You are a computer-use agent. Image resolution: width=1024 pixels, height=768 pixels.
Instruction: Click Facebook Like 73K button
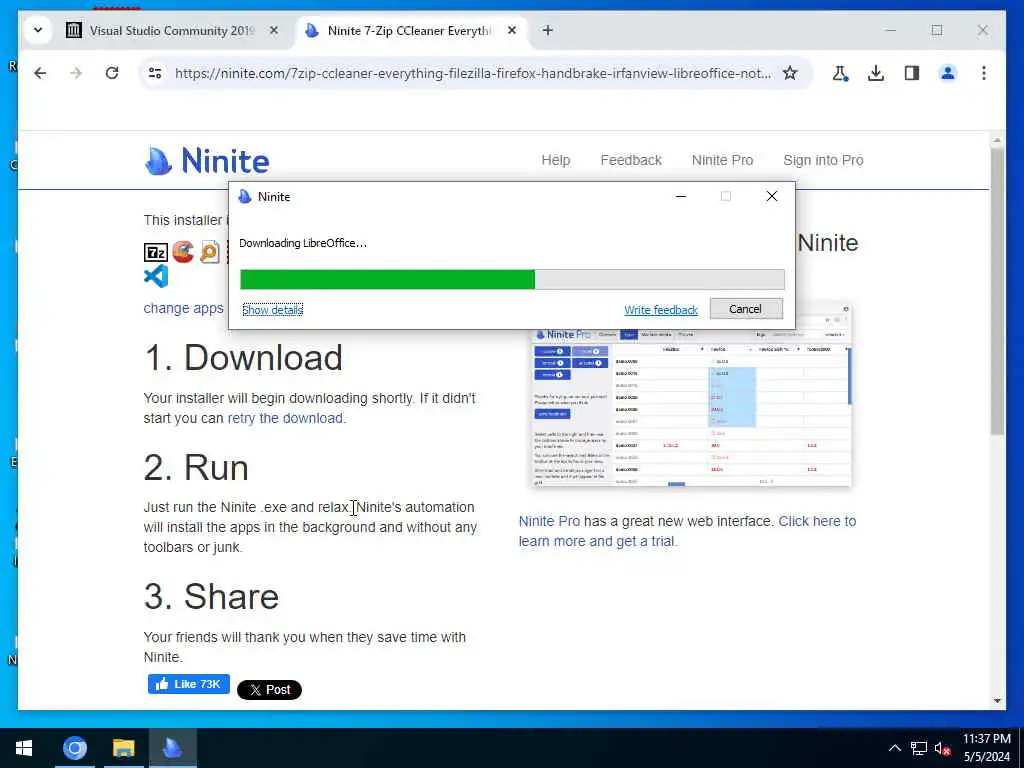pyautogui.click(x=189, y=684)
